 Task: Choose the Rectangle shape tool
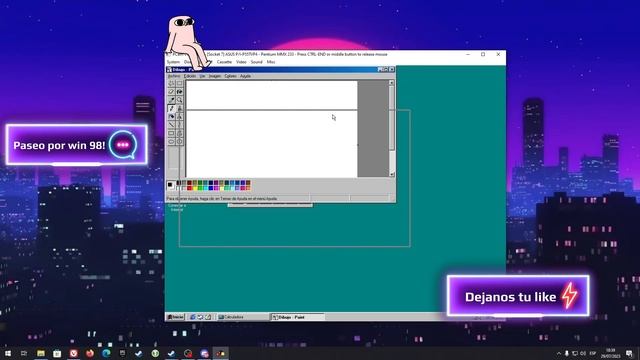pos(171,133)
